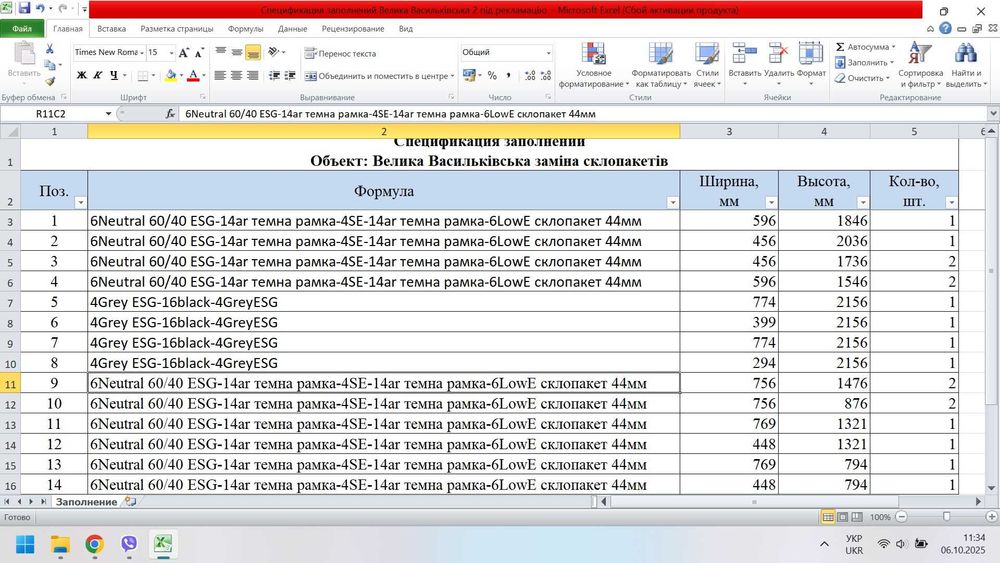Viewport: 1000px width, 563px height.
Task: Apply the yellow fill color bucket
Action: click(x=170, y=75)
